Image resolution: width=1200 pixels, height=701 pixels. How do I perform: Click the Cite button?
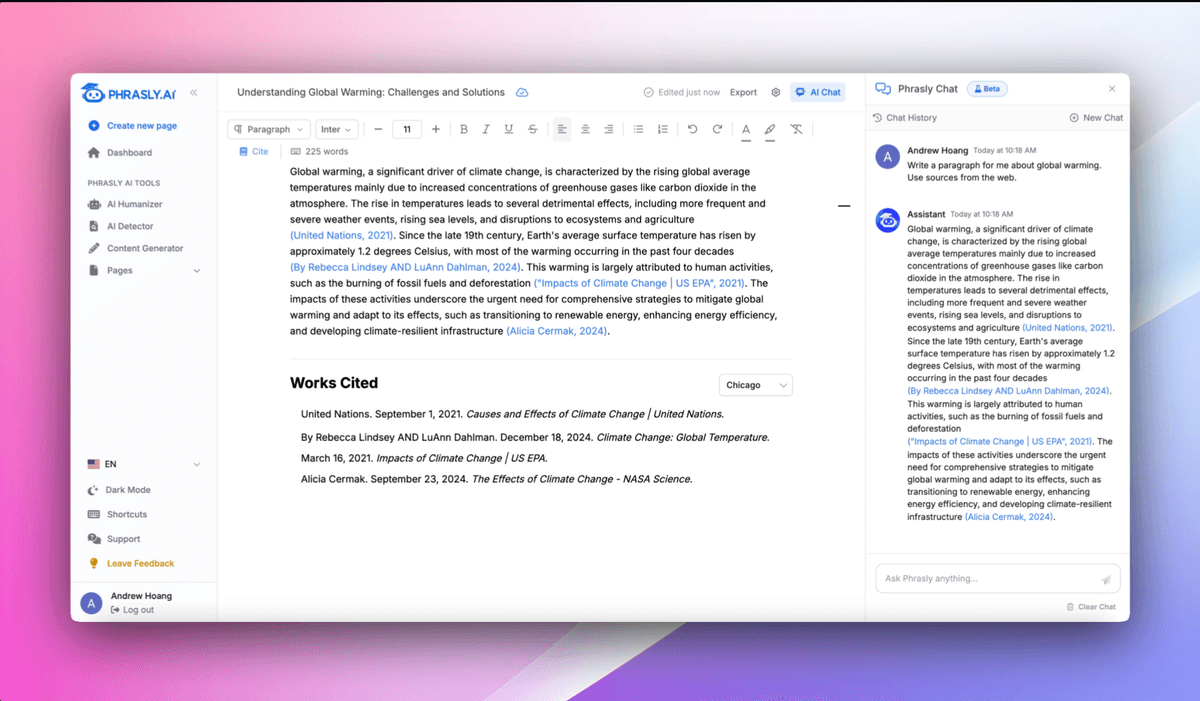(254, 151)
